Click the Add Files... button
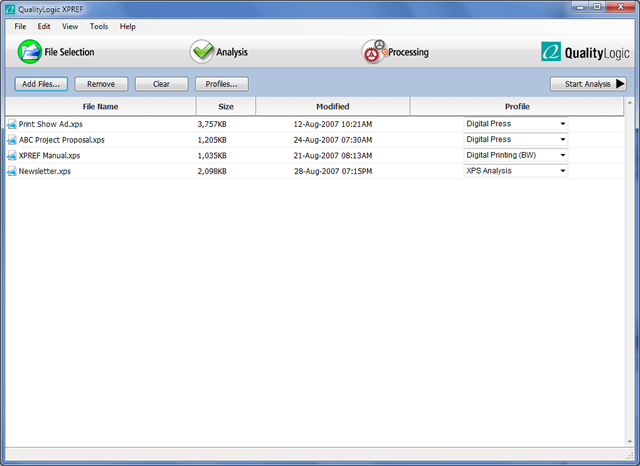The image size is (640, 466). tap(41, 84)
